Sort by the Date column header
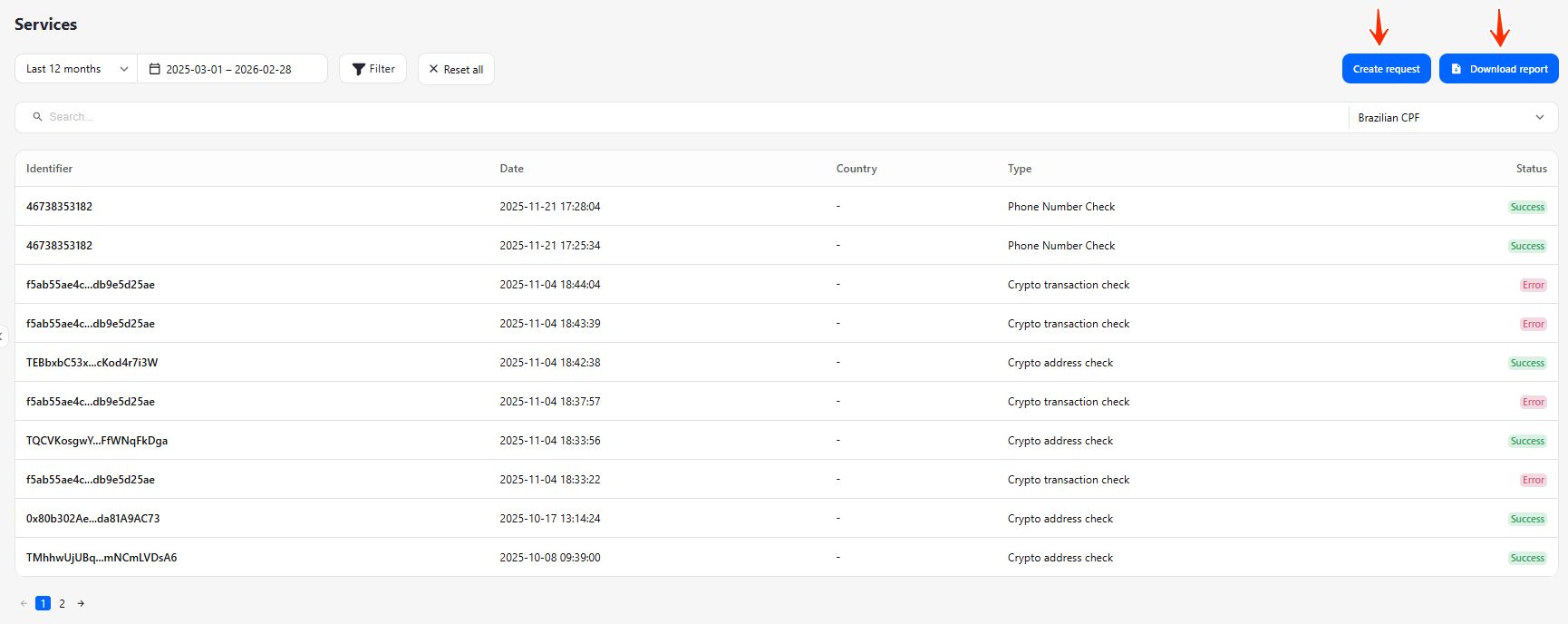The height and width of the screenshot is (624, 1568). pos(511,169)
